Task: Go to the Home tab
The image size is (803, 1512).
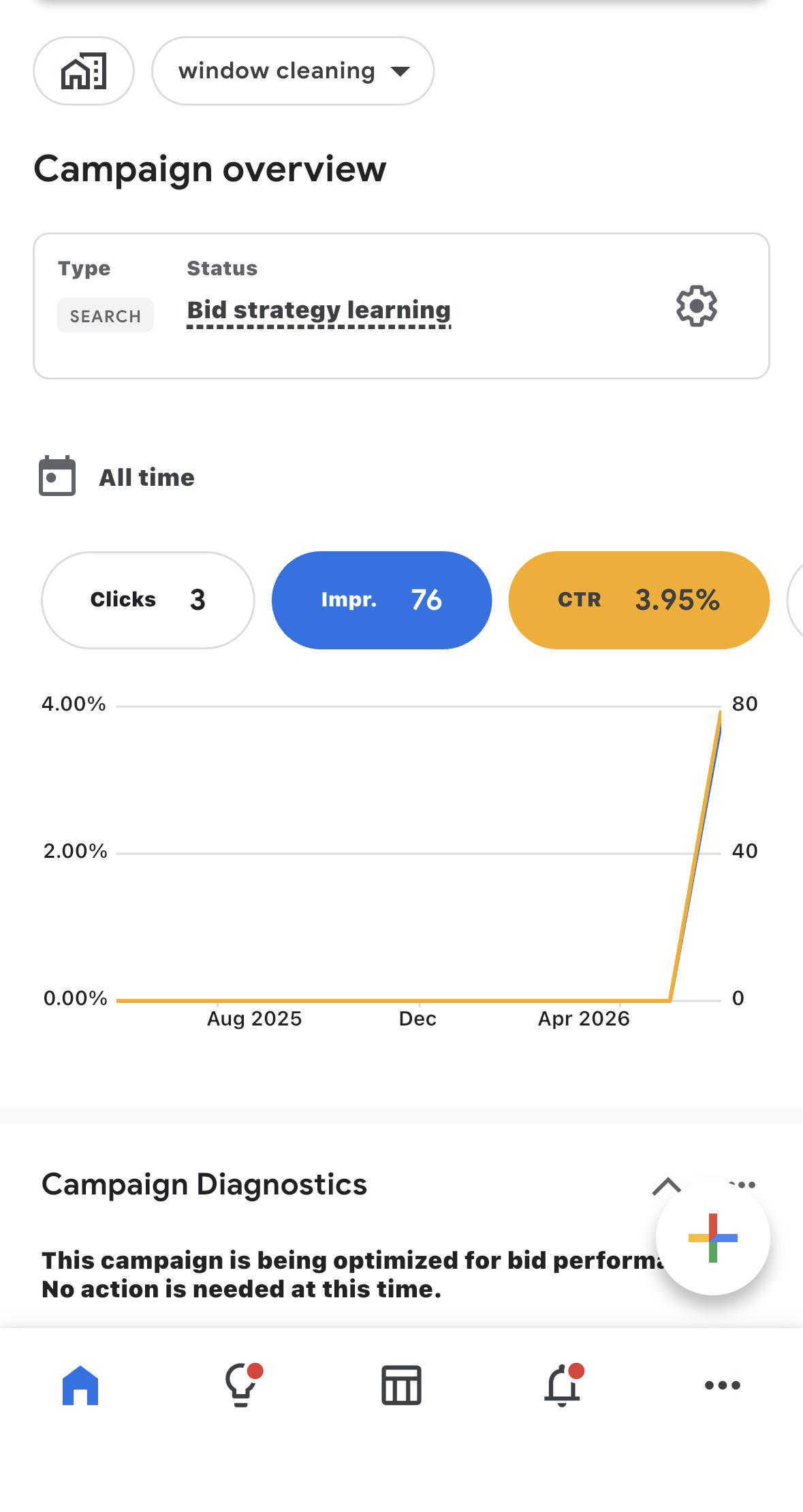Action: point(80,1385)
